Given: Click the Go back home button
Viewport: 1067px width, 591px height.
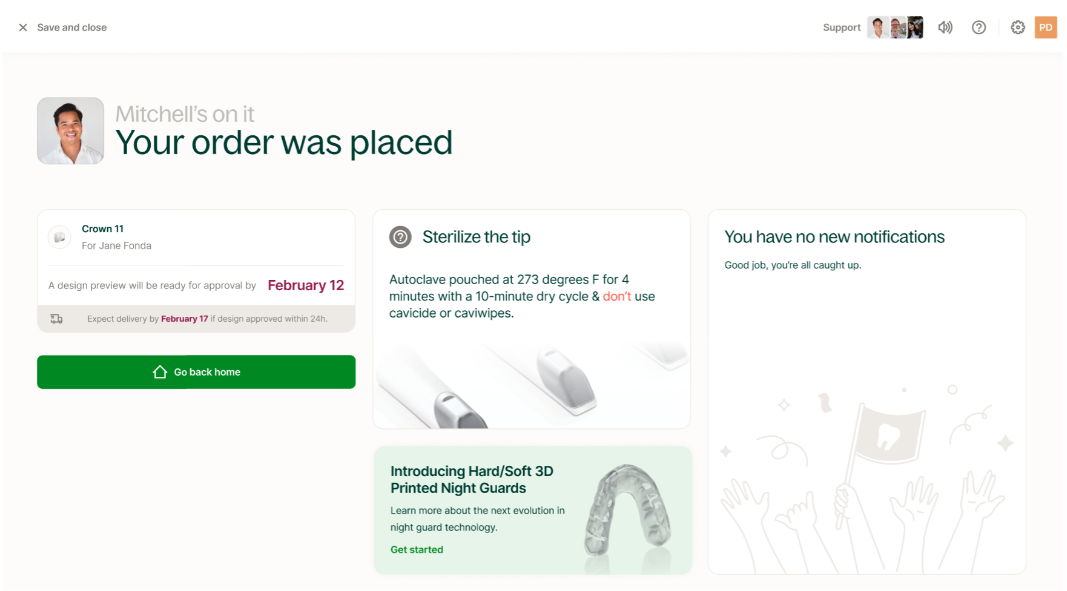Looking at the screenshot, I should coord(196,372).
